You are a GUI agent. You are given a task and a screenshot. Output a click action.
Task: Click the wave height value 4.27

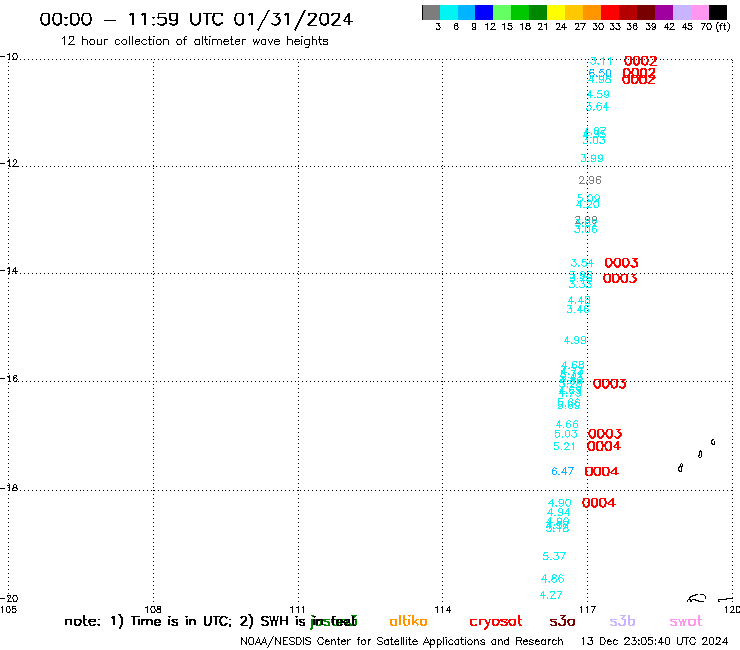click(x=551, y=595)
